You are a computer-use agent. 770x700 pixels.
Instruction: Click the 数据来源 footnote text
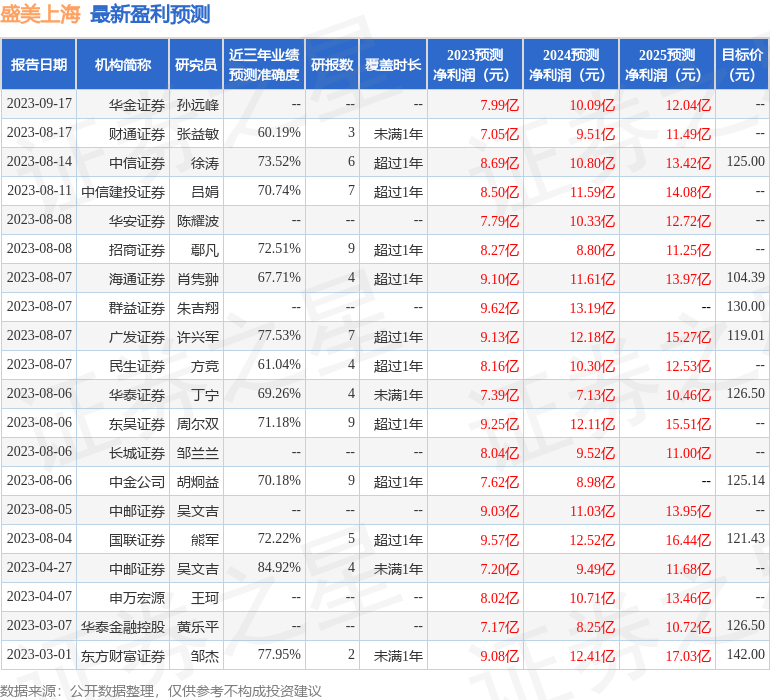(x=161, y=691)
